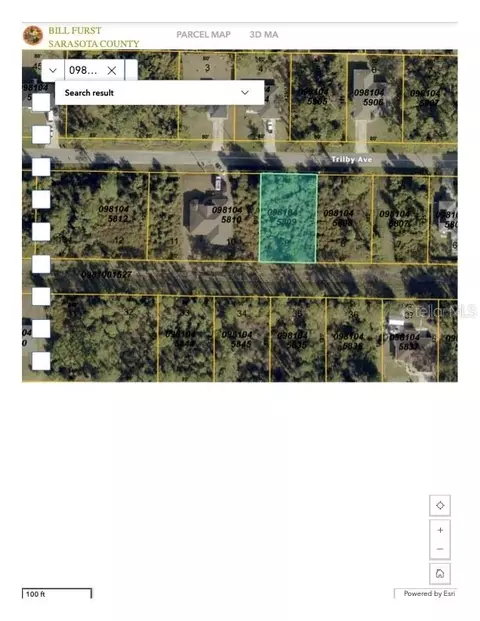Click lot number 34 on the map
The width and height of the screenshot is (480, 621).
coord(242,313)
